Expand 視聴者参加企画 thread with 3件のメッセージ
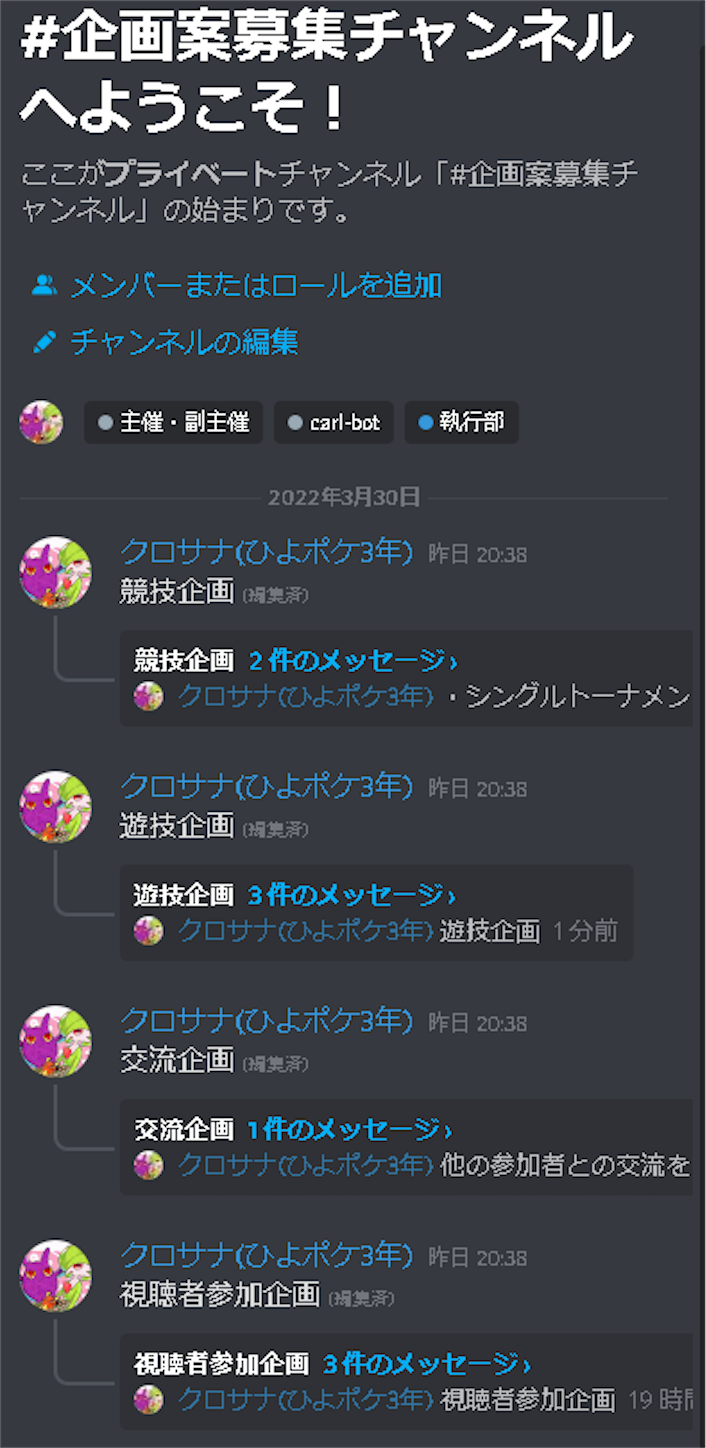706x1448 pixels. tap(427, 1363)
